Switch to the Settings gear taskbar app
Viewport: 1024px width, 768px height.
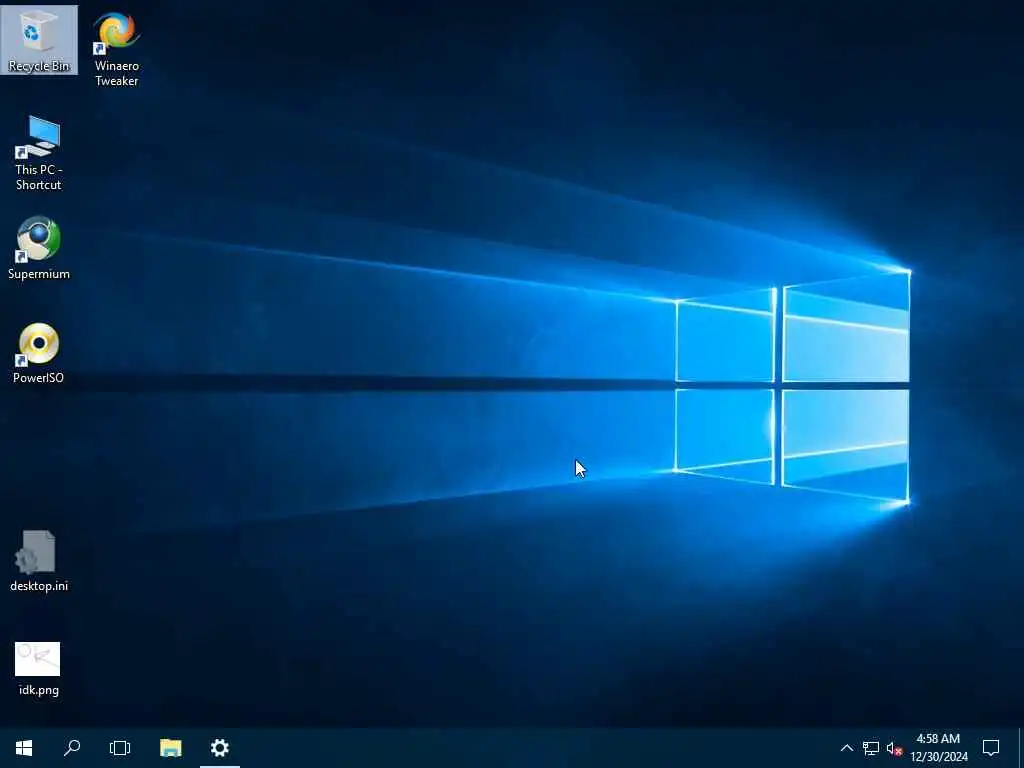coord(219,748)
